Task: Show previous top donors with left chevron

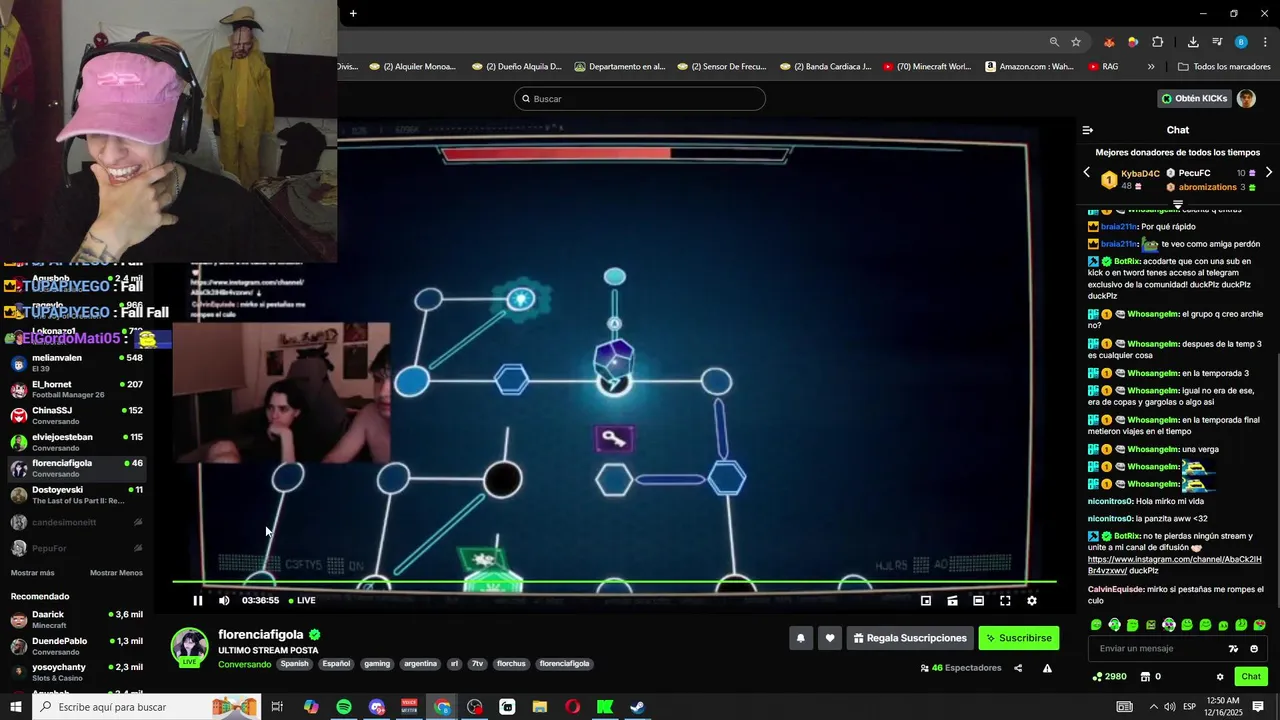Action: pyautogui.click(x=1087, y=173)
